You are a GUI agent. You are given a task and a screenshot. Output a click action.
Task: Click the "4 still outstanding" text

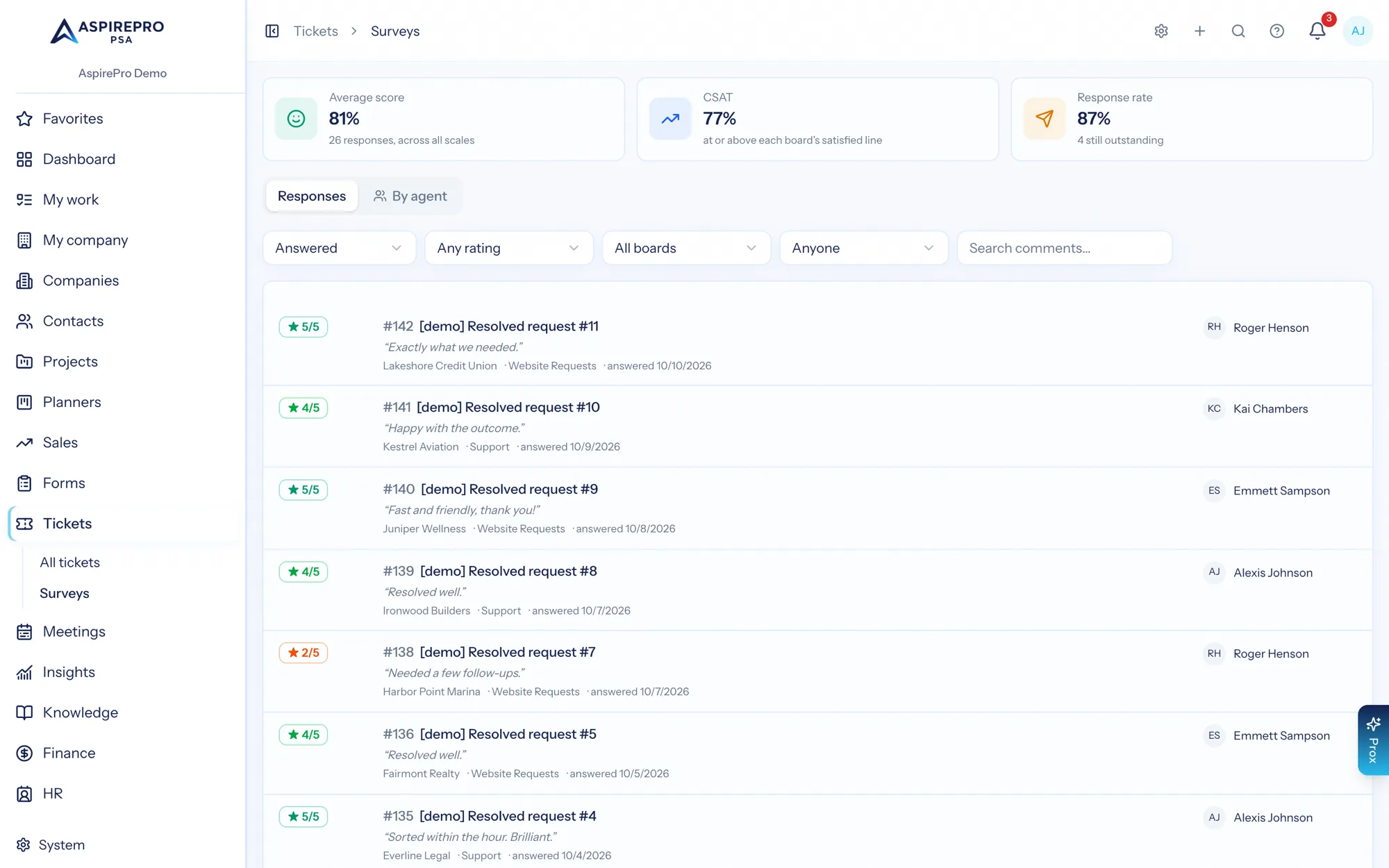coord(1120,140)
